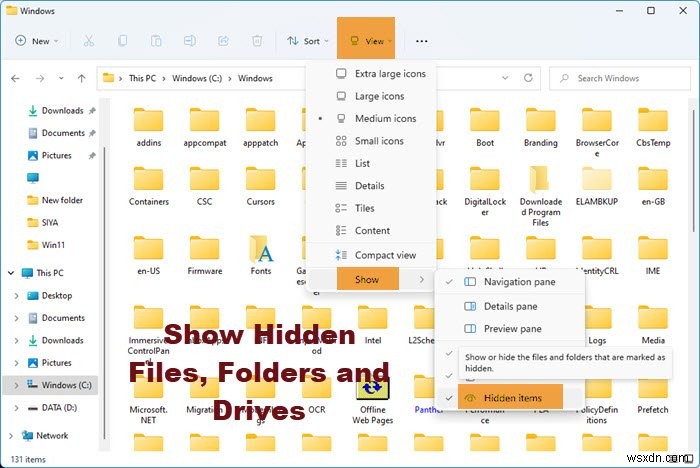Open the New dropdown
700x468 pixels.
tap(37, 41)
